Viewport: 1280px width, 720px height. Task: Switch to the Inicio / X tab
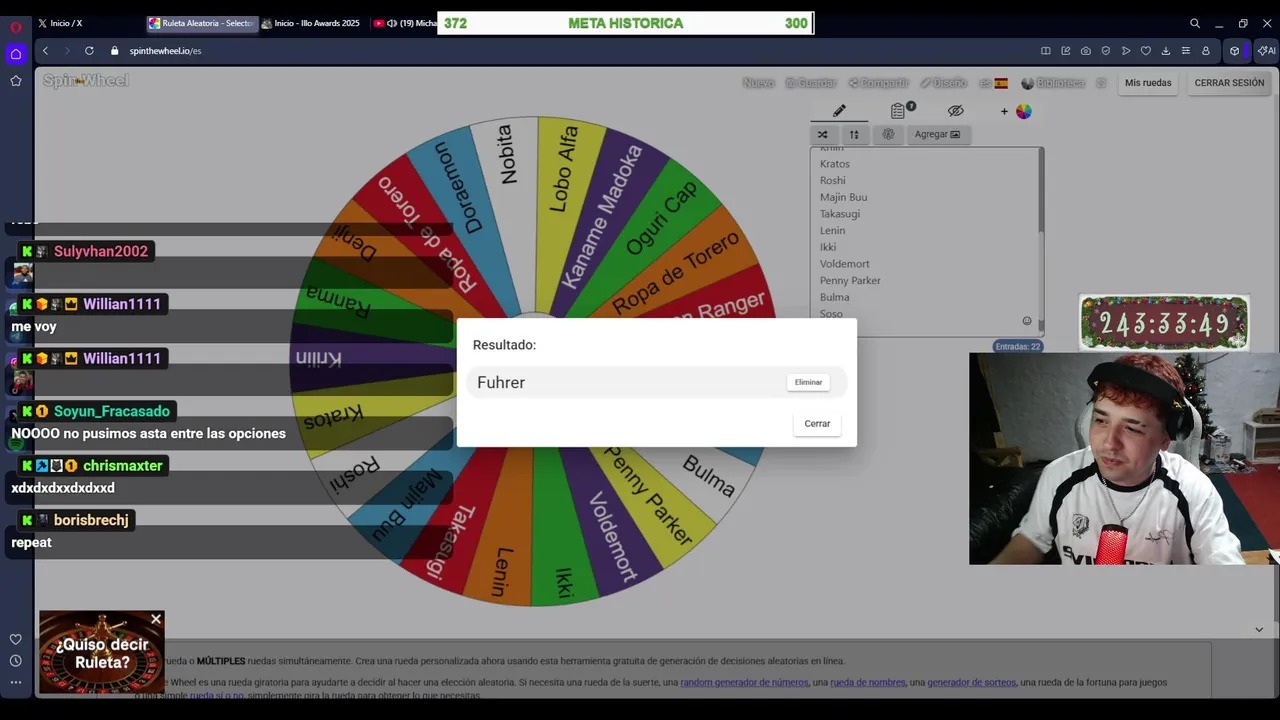click(88, 23)
